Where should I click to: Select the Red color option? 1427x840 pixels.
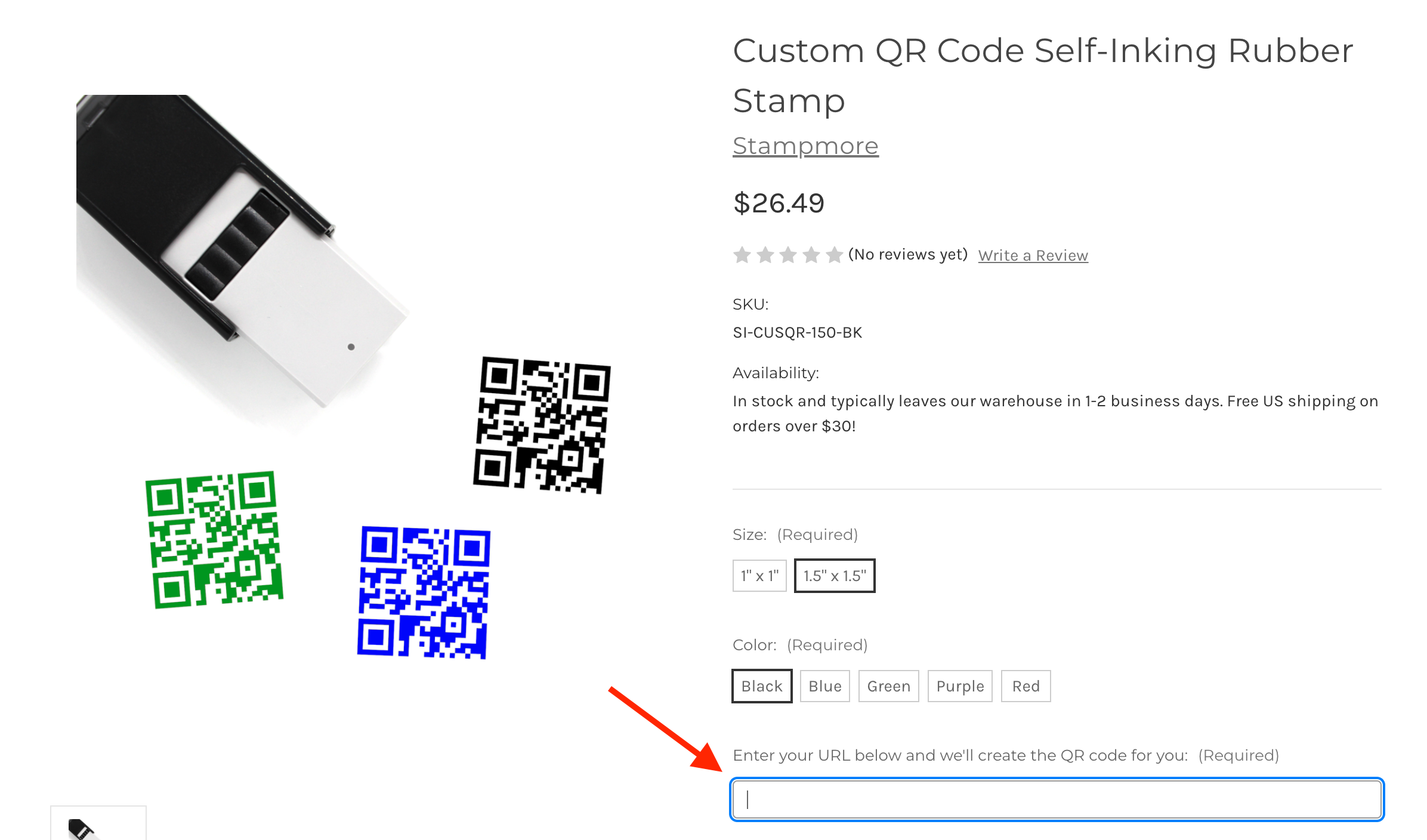coord(1024,686)
